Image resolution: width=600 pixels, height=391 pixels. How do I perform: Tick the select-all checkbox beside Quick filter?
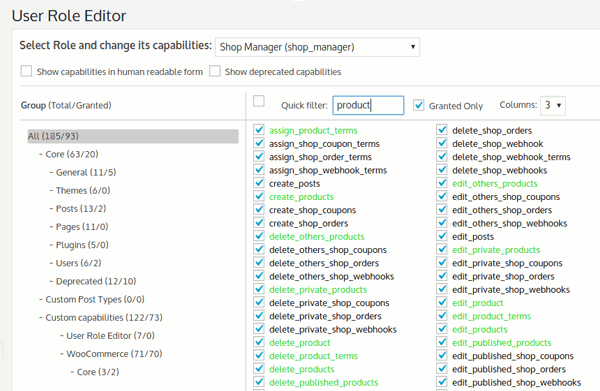[259, 101]
